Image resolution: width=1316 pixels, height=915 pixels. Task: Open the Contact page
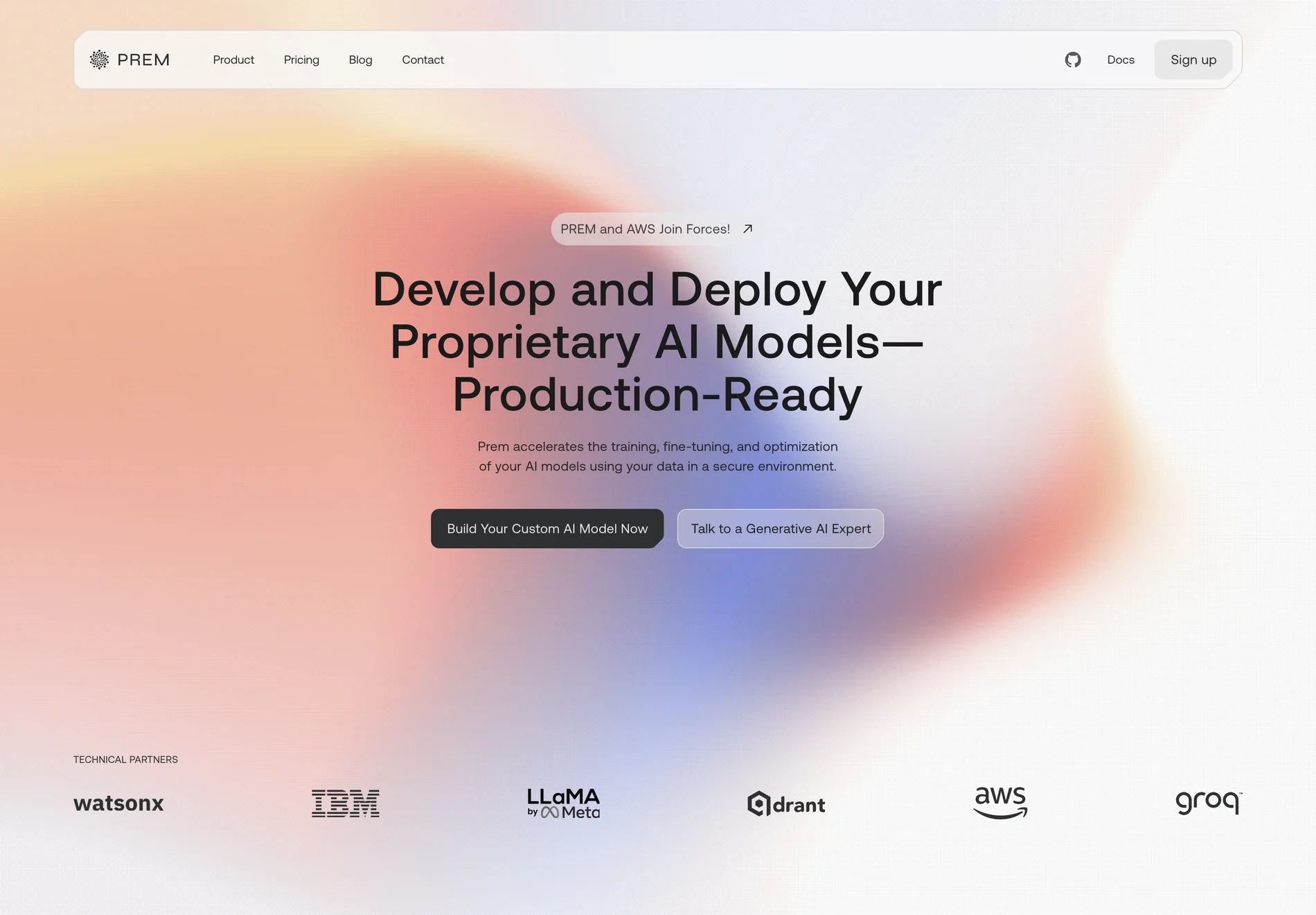pos(423,60)
